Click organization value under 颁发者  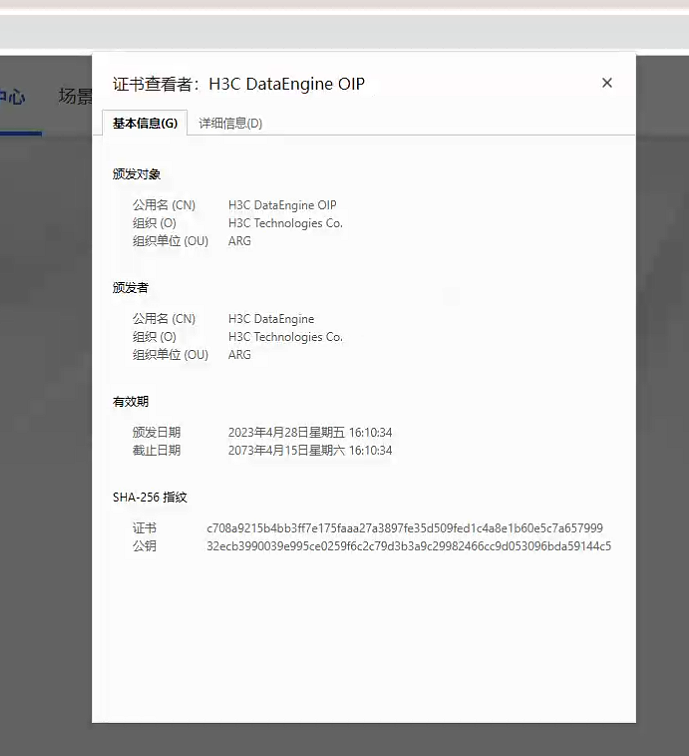[285, 337]
